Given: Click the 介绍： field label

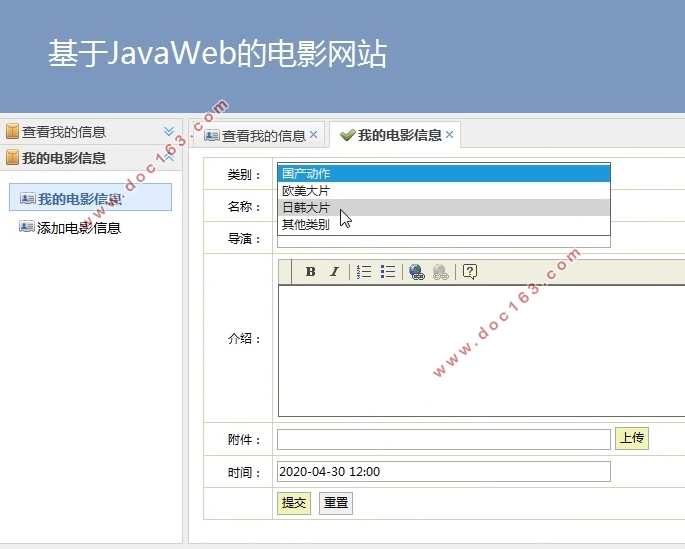Looking at the screenshot, I should pos(244,338).
